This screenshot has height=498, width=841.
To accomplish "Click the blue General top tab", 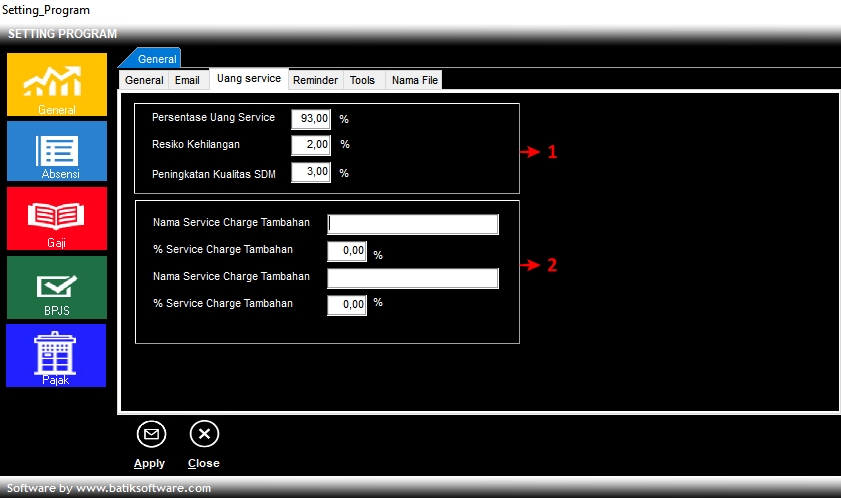I will pyautogui.click(x=157, y=59).
